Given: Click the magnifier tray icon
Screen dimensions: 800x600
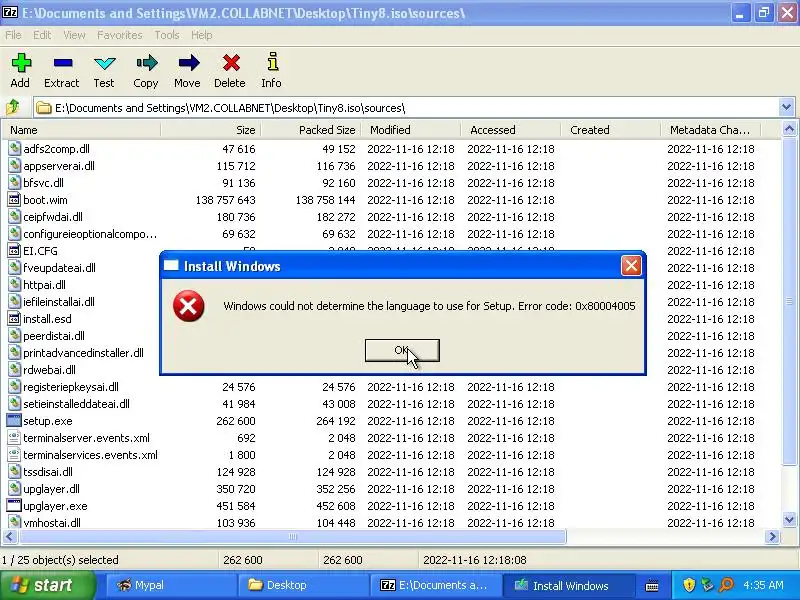Looking at the screenshot, I should [726, 585].
